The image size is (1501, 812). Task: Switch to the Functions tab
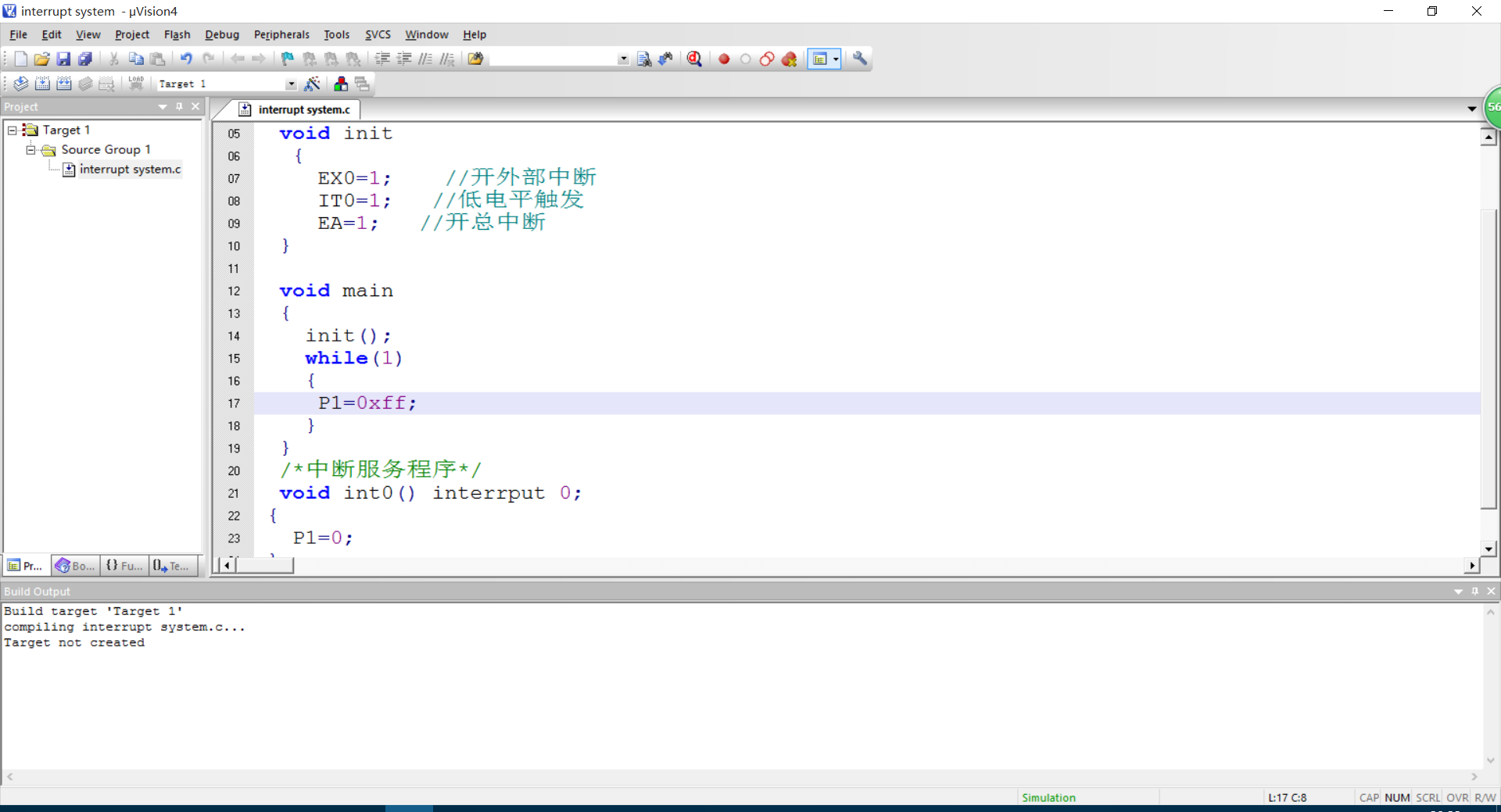point(124,566)
